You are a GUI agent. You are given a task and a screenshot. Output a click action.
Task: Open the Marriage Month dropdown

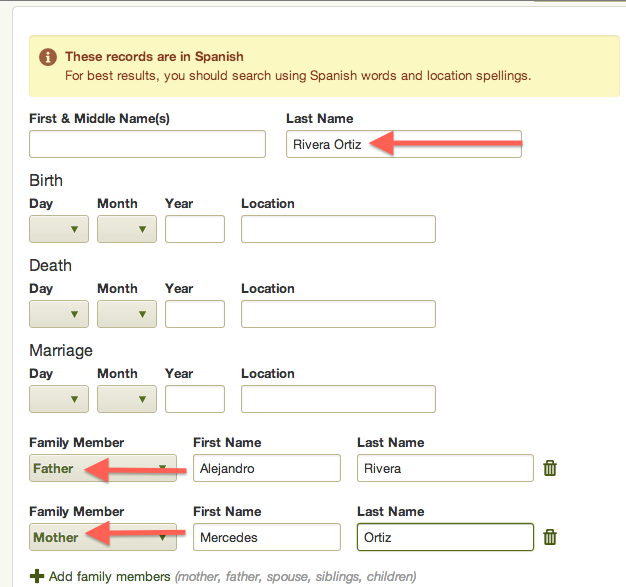coord(127,399)
